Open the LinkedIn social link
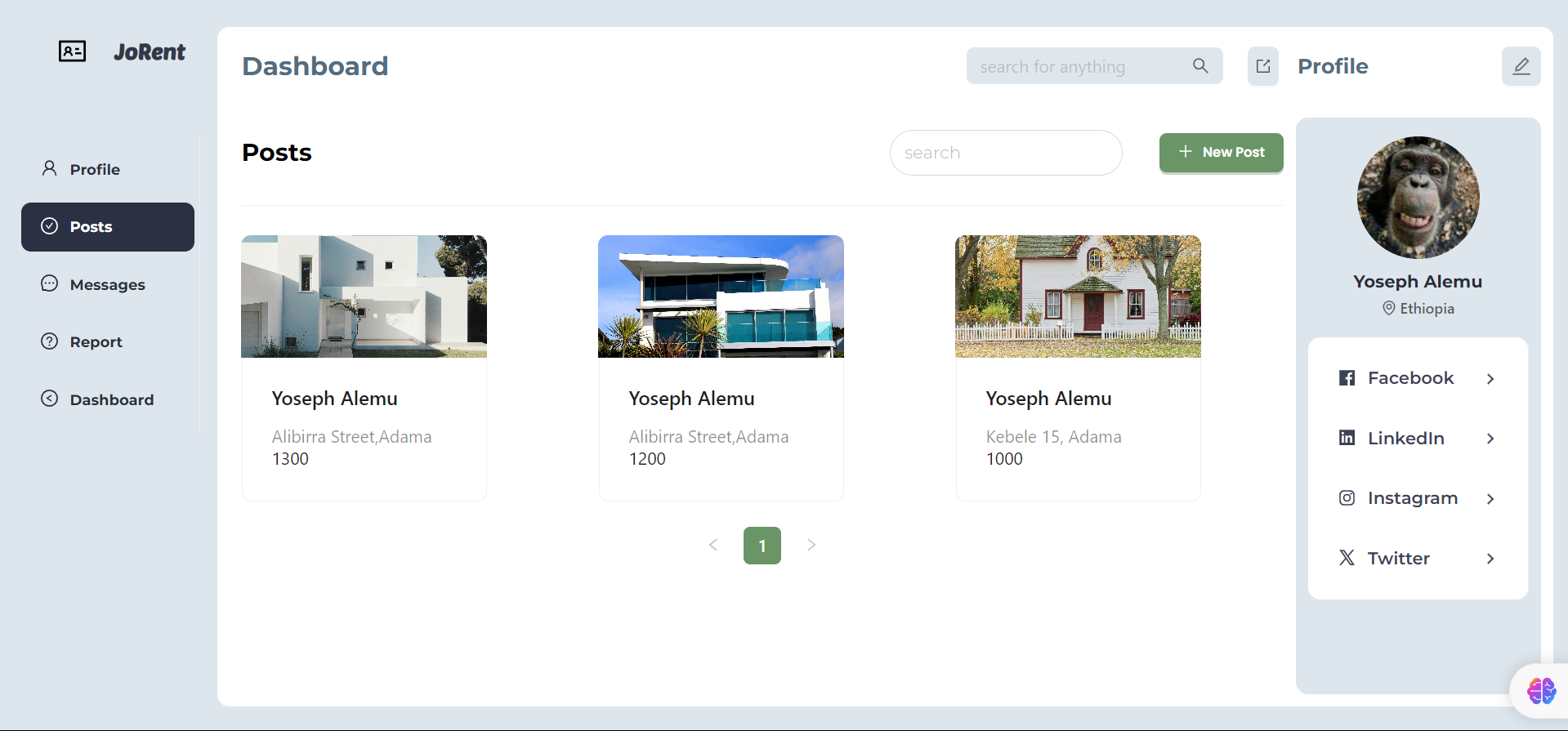 coord(1418,439)
